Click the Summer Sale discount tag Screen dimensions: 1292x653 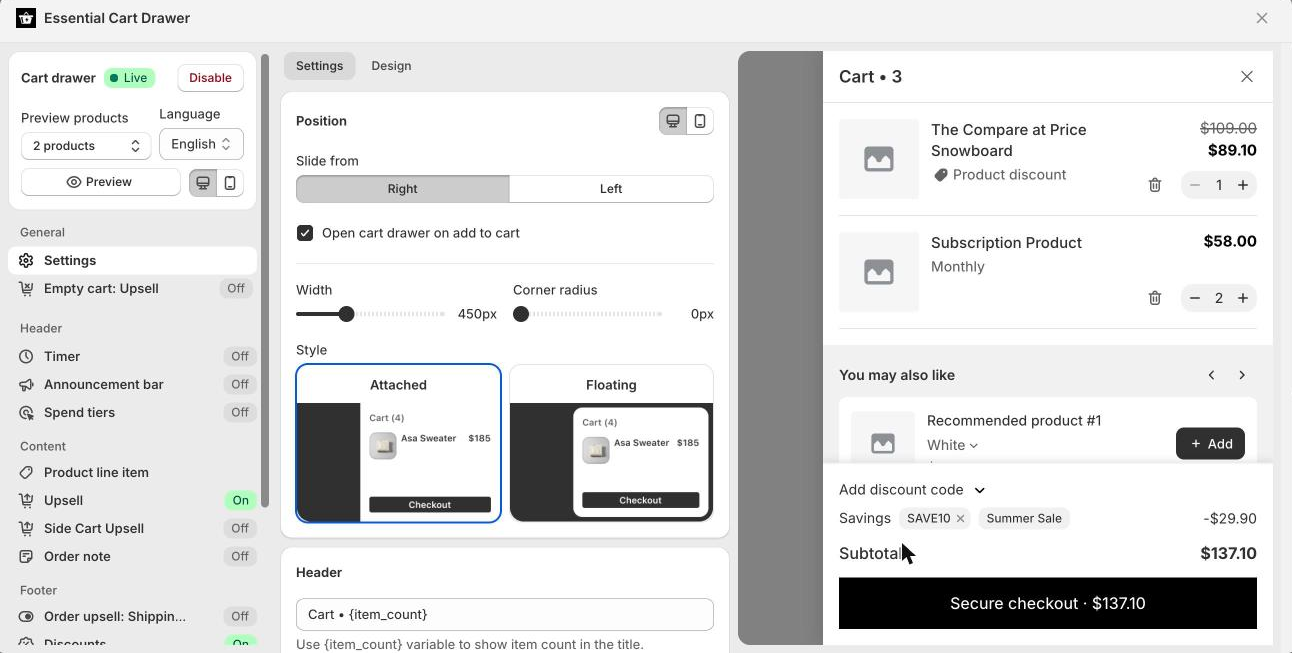coord(1024,518)
